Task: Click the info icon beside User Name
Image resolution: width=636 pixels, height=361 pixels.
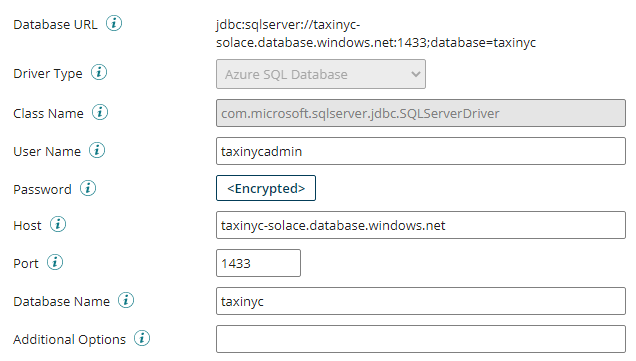Action: click(x=97, y=150)
